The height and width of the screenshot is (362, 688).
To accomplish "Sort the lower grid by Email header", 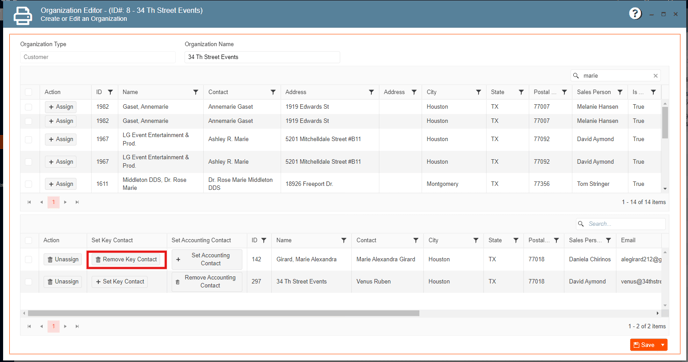I will [628, 240].
